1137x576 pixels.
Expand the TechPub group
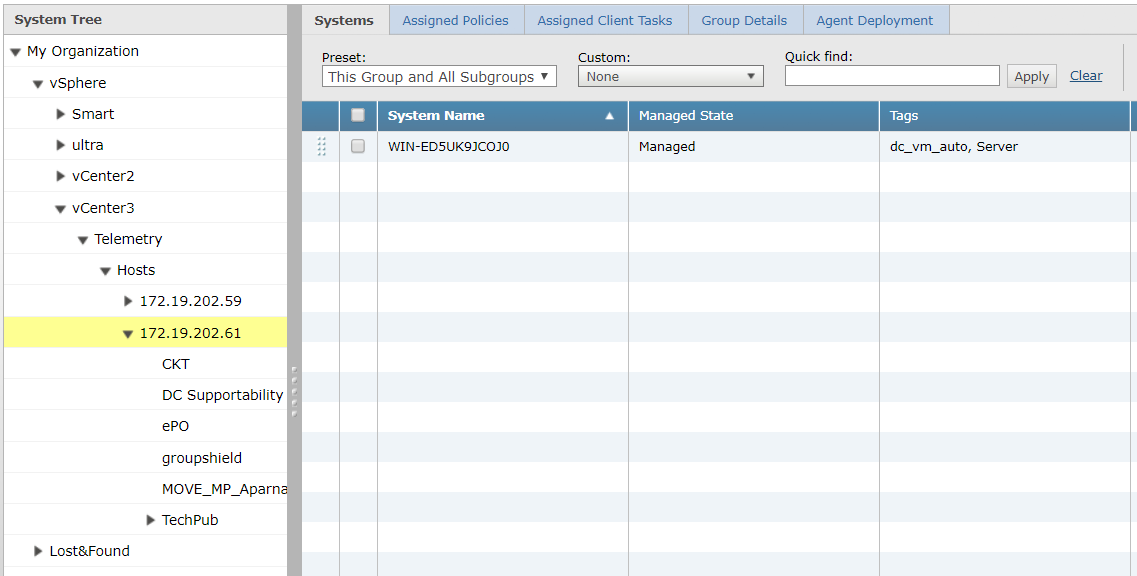point(151,520)
